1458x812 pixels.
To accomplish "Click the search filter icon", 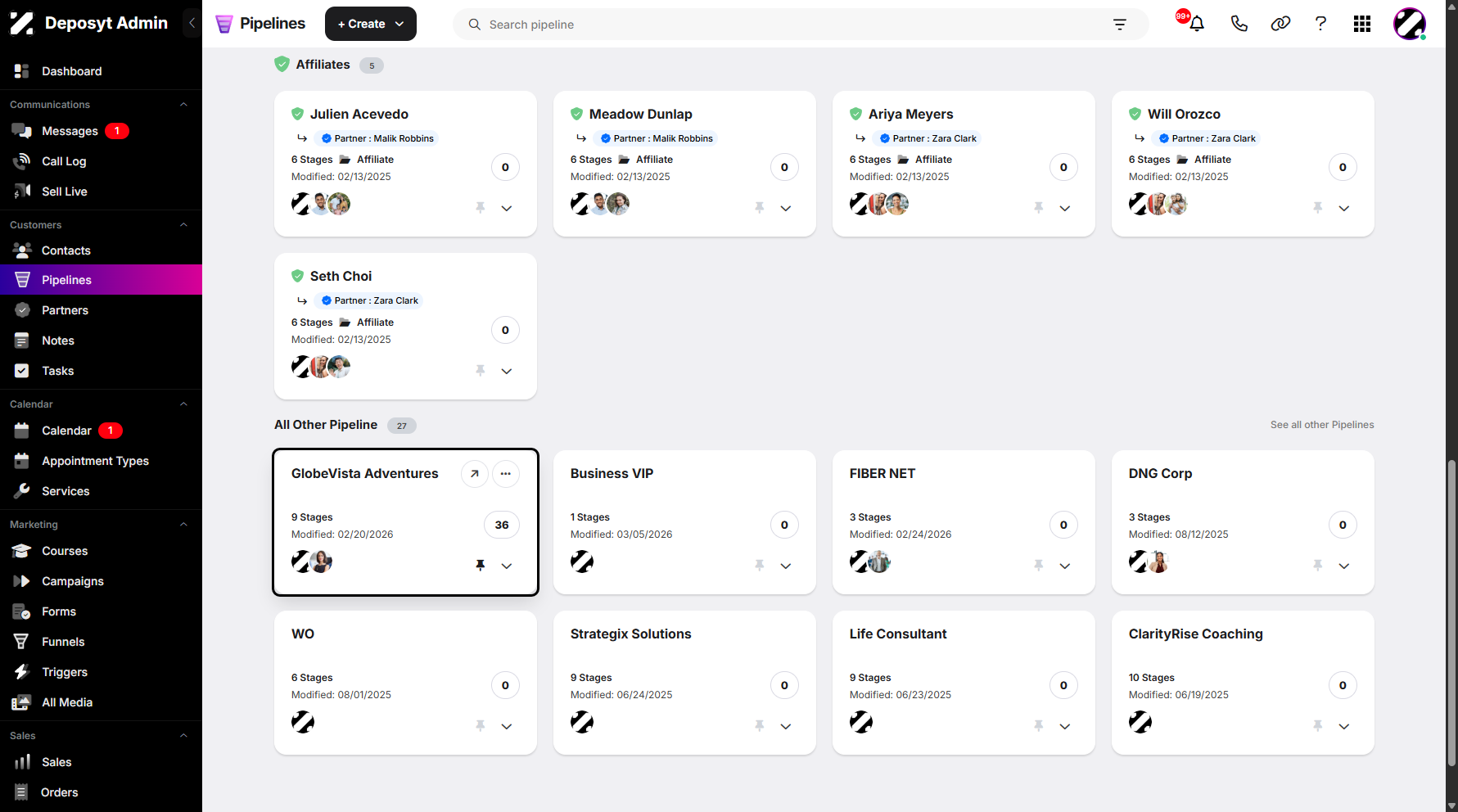I will point(1120,25).
